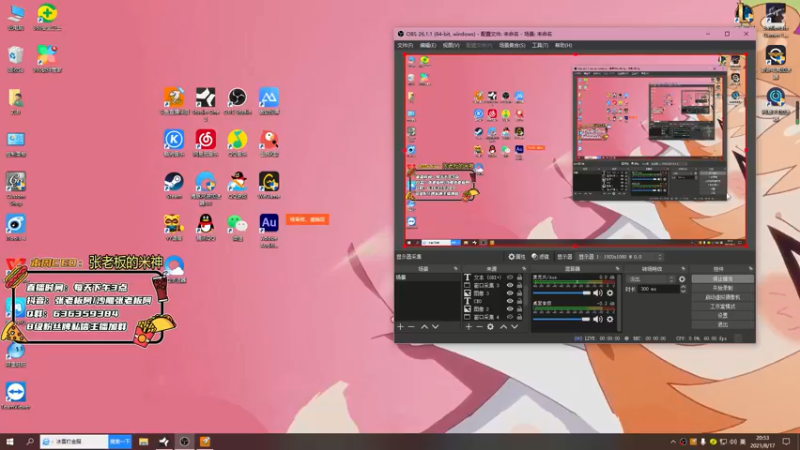Open the 帮助(H) menu in OBS

(x=563, y=45)
